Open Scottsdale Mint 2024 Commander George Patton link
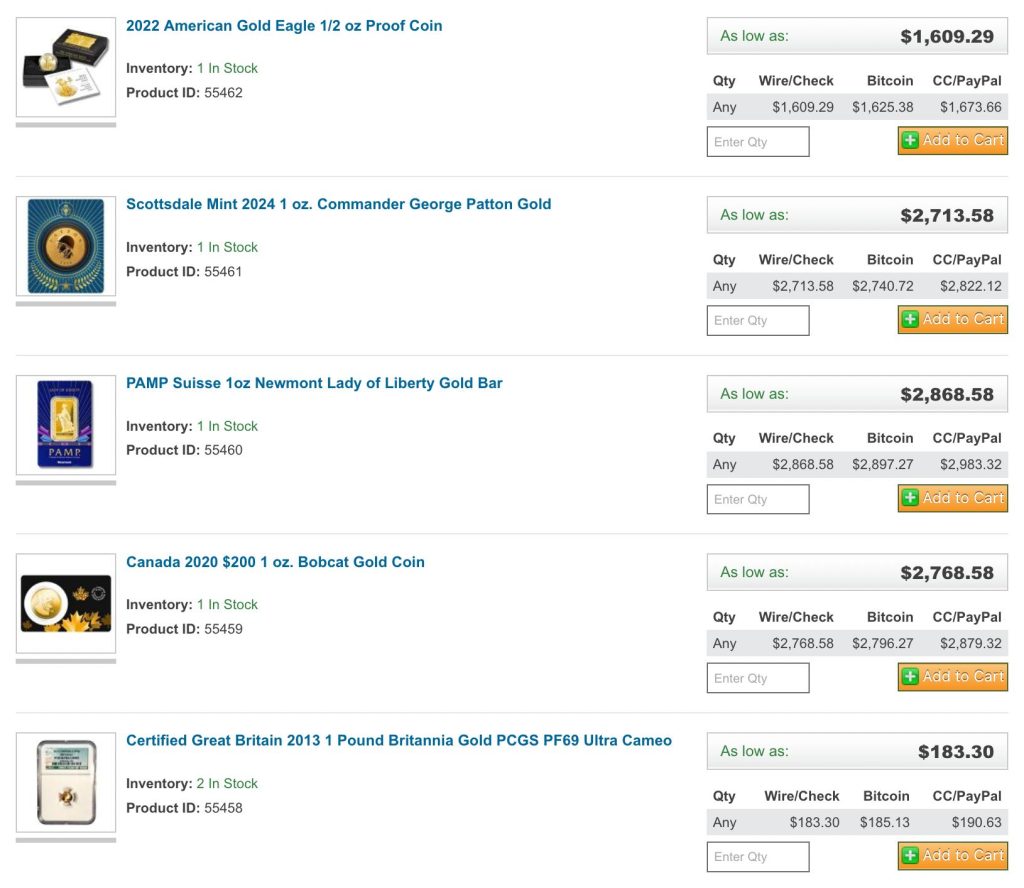 [x=338, y=204]
